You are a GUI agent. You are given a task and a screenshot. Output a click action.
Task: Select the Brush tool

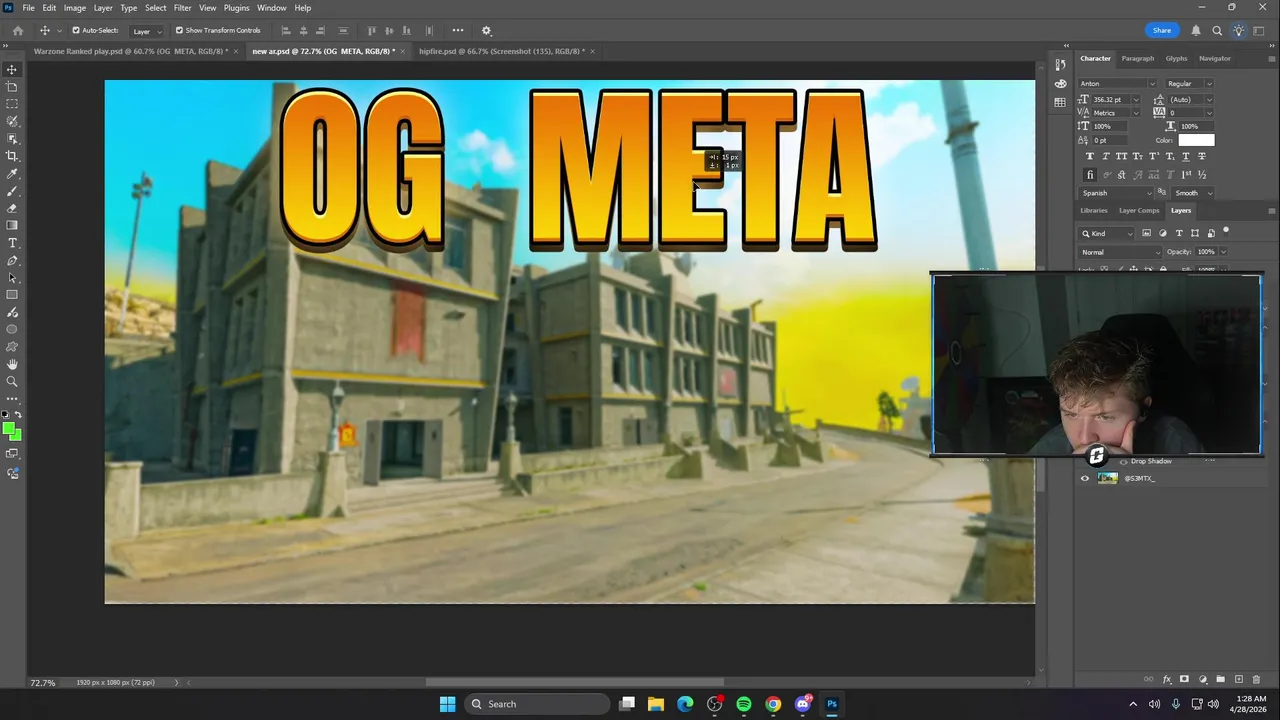coord(12,190)
